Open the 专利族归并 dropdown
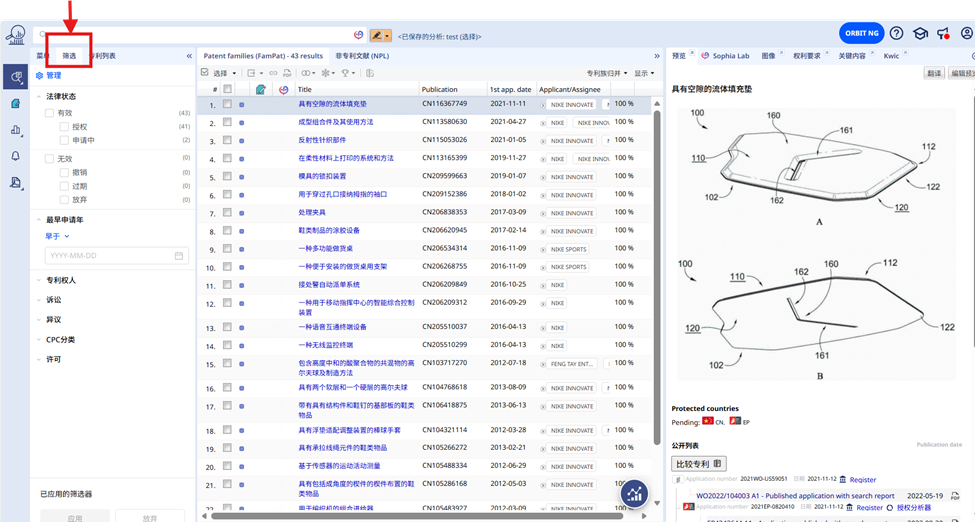This screenshot has height=522, width=975. 607,73
